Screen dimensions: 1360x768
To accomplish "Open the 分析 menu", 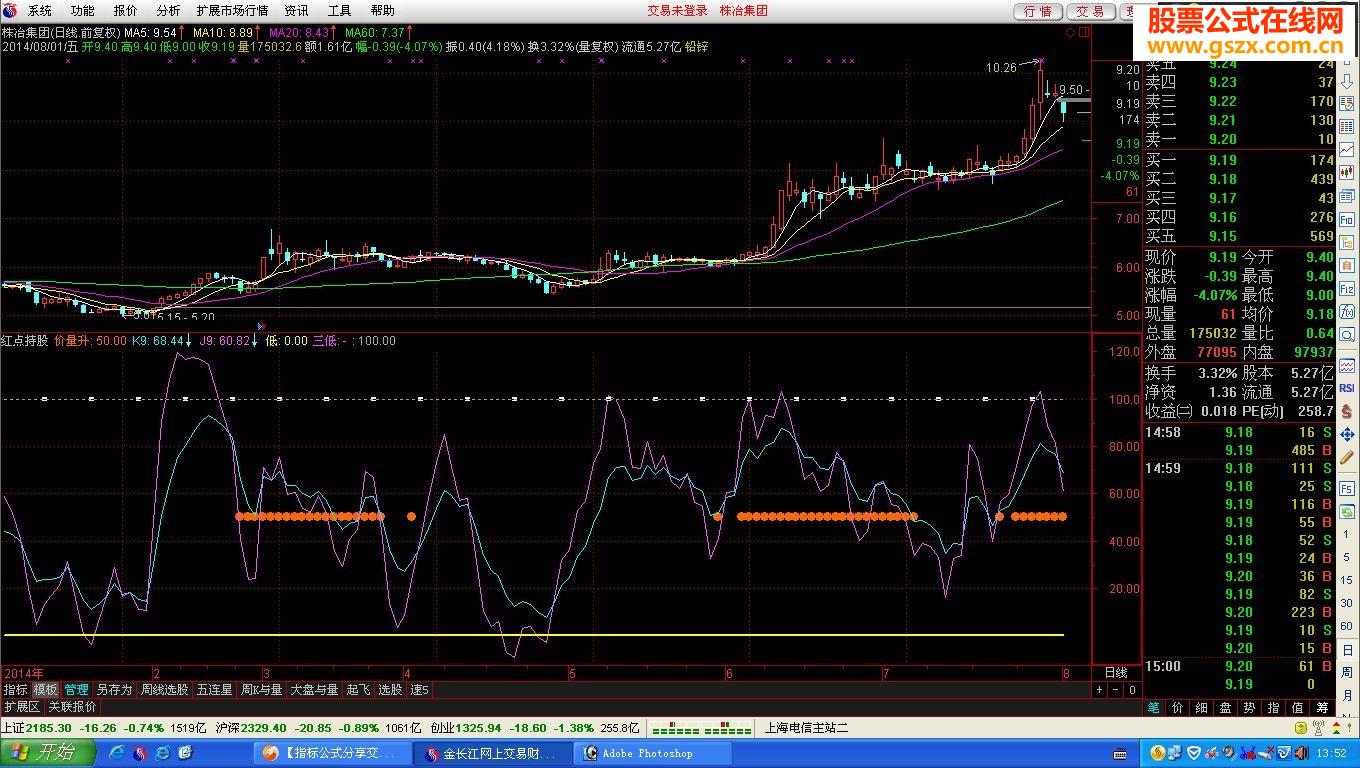I will (168, 11).
